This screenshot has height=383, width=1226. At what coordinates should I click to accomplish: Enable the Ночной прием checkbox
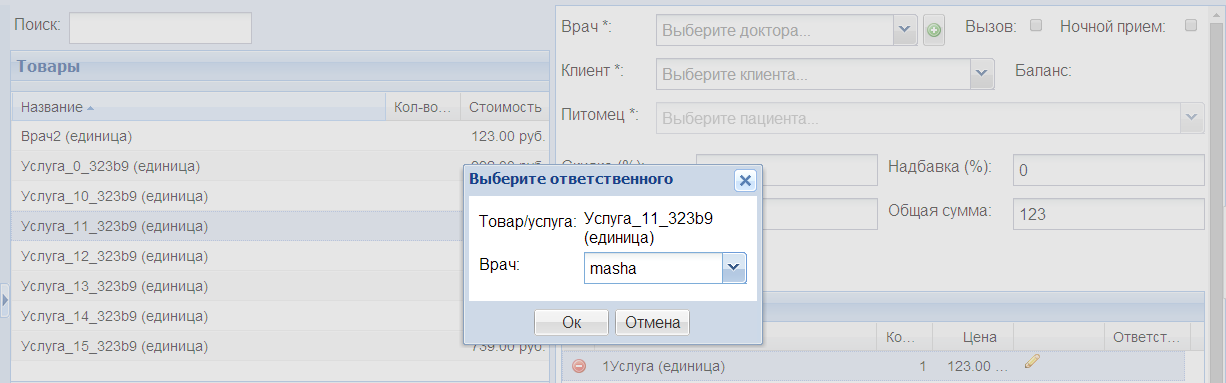click(1190, 26)
